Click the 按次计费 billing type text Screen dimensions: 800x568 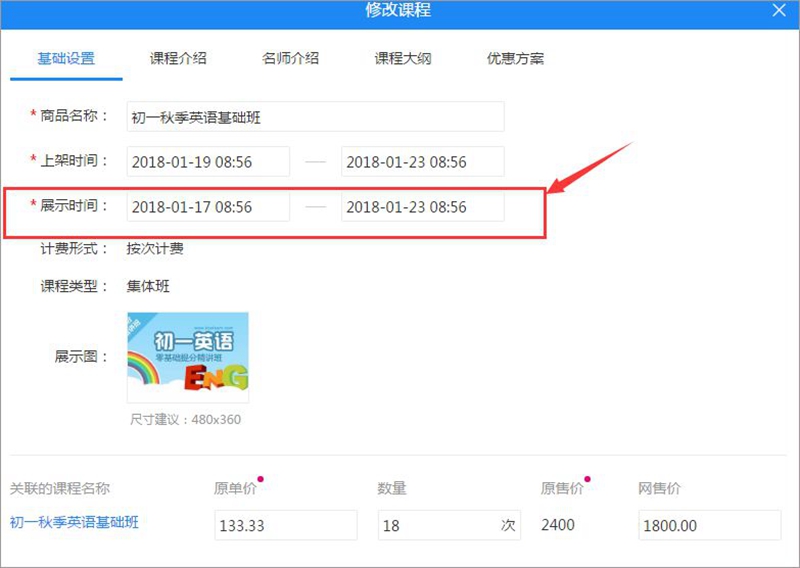click(155, 249)
